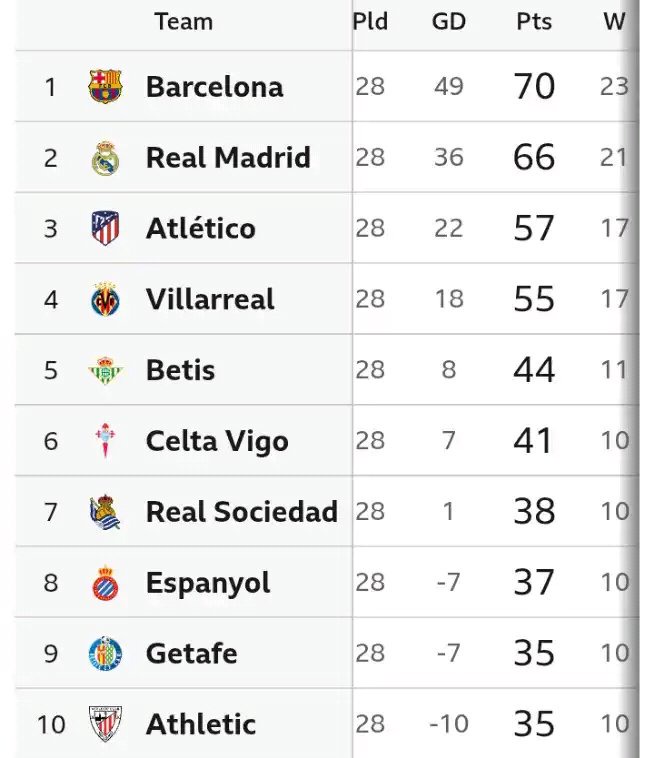This screenshot has width=654, height=758.
Task: Click the Villarreal yellow crest icon
Action: click(x=105, y=299)
